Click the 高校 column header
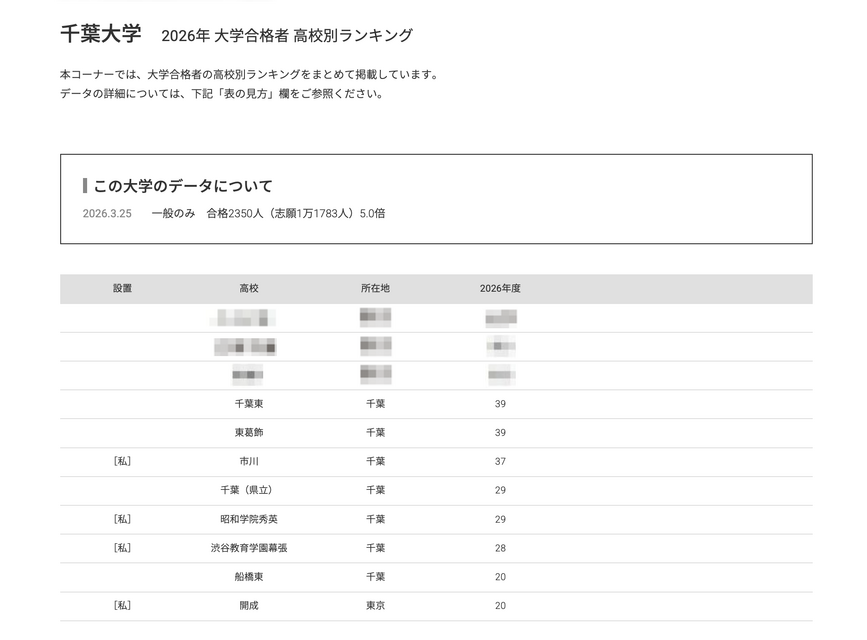Screen dimensions: 867x640 tap(249, 288)
